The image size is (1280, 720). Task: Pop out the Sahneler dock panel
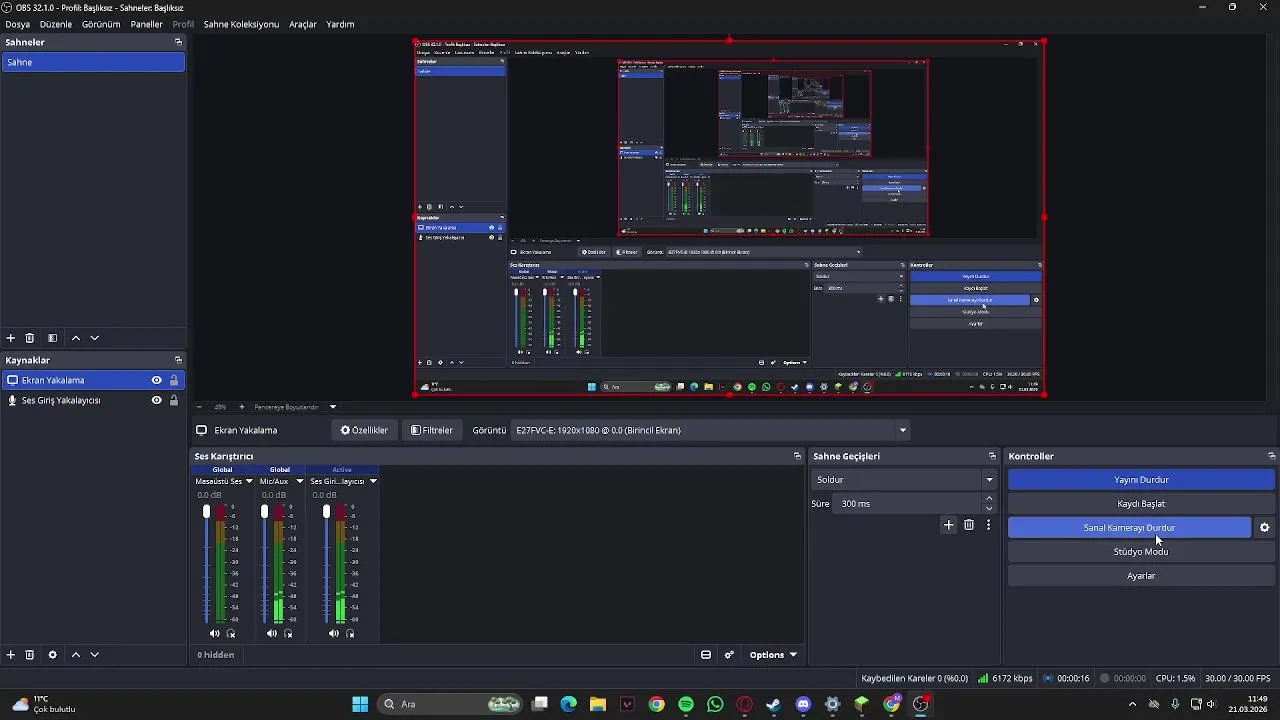click(178, 42)
